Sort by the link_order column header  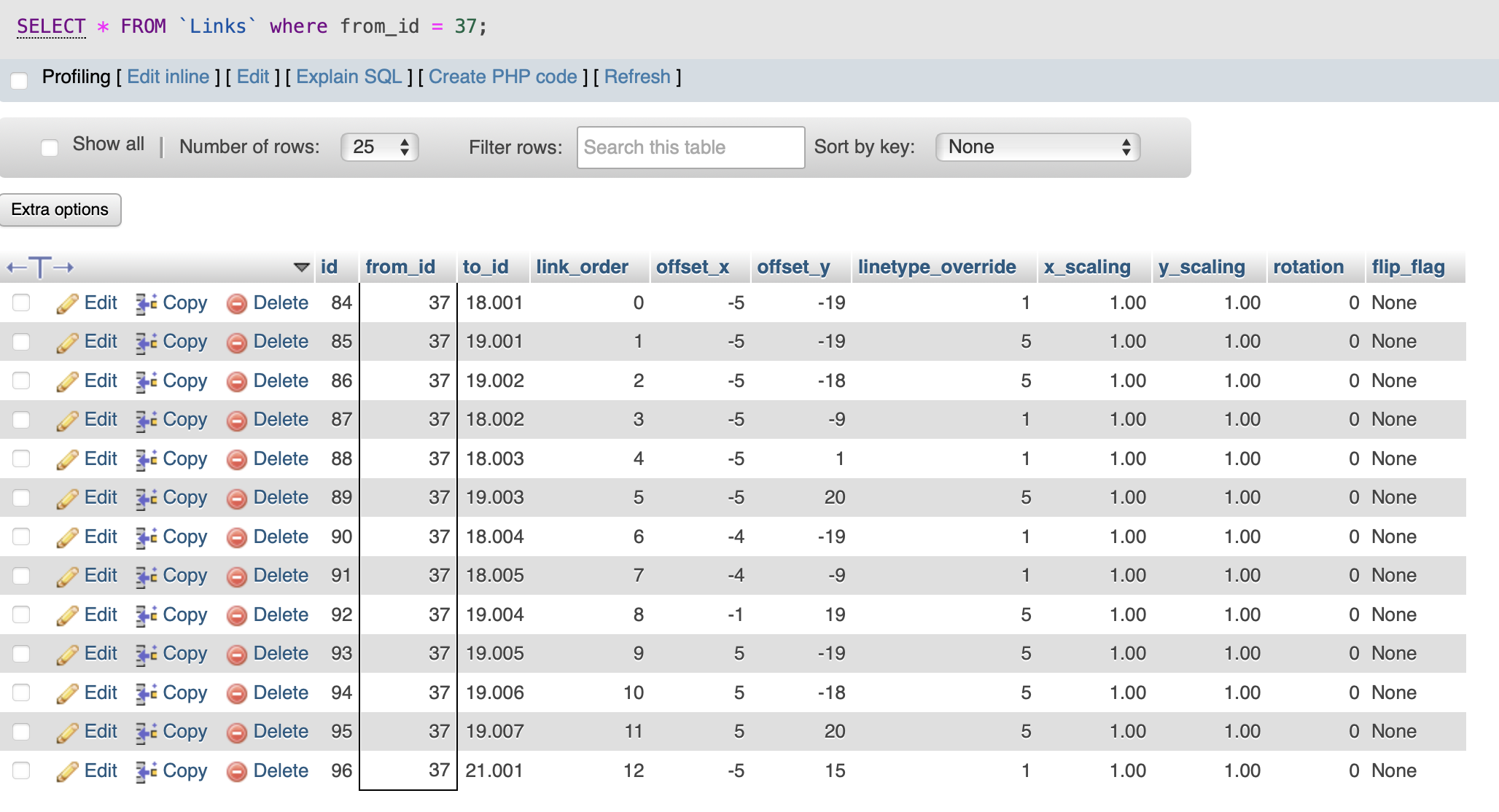[x=582, y=268]
